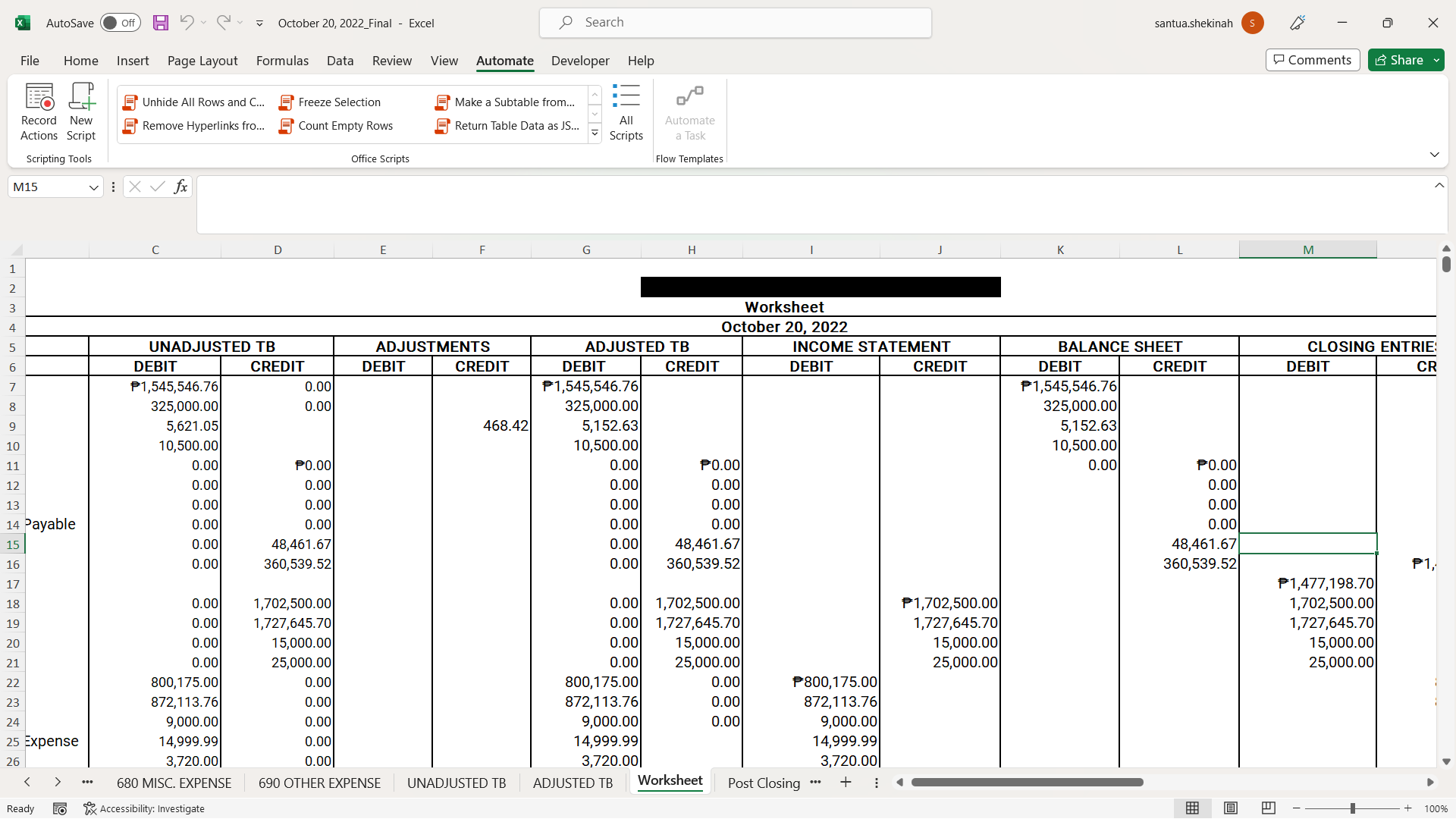
Task: Click the Comments button
Action: point(1313,60)
